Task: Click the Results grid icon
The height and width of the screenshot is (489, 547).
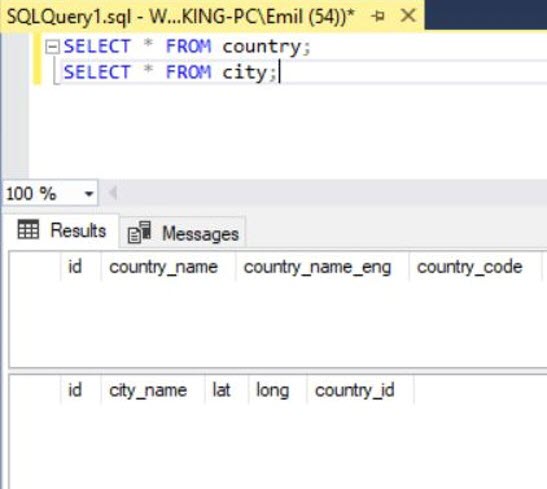Action: pyautogui.click(x=28, y=230)
